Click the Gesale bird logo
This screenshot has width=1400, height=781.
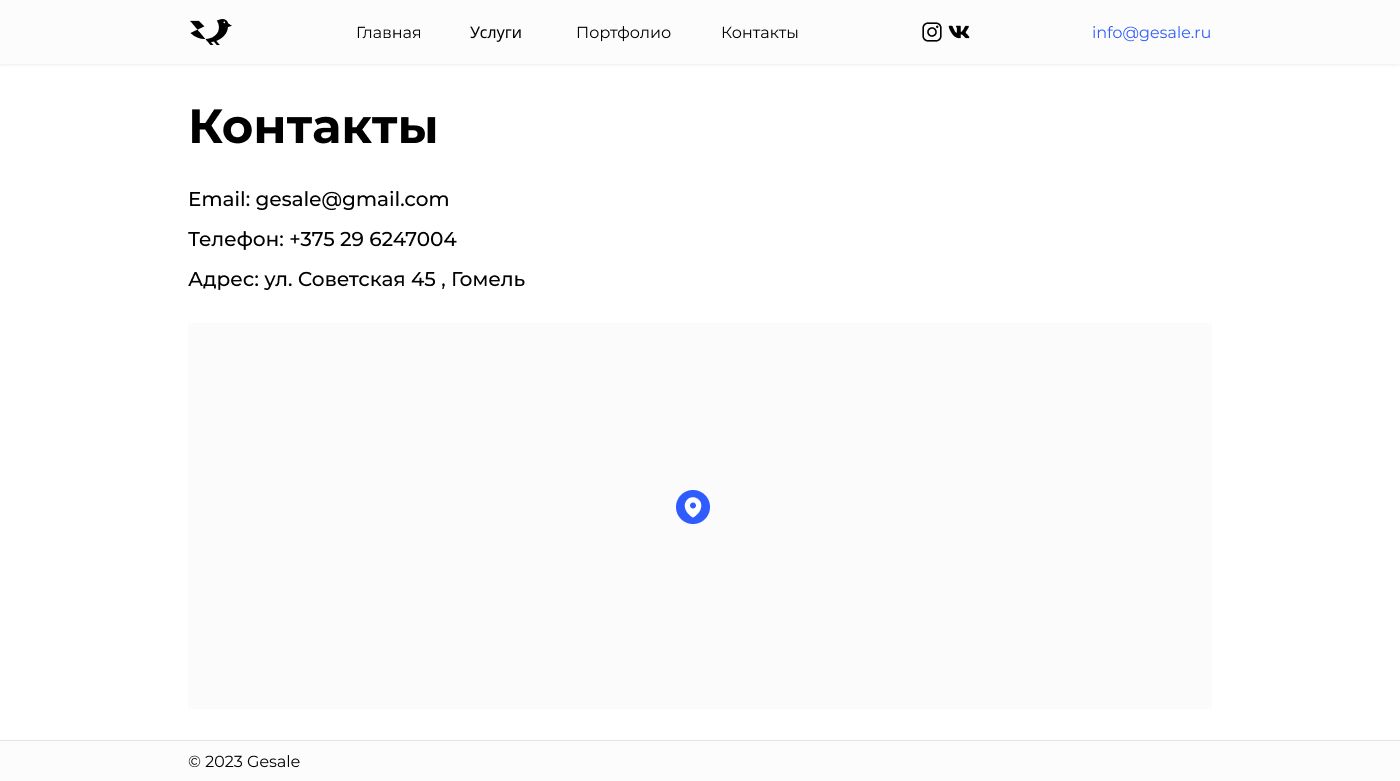pos(210,32)
